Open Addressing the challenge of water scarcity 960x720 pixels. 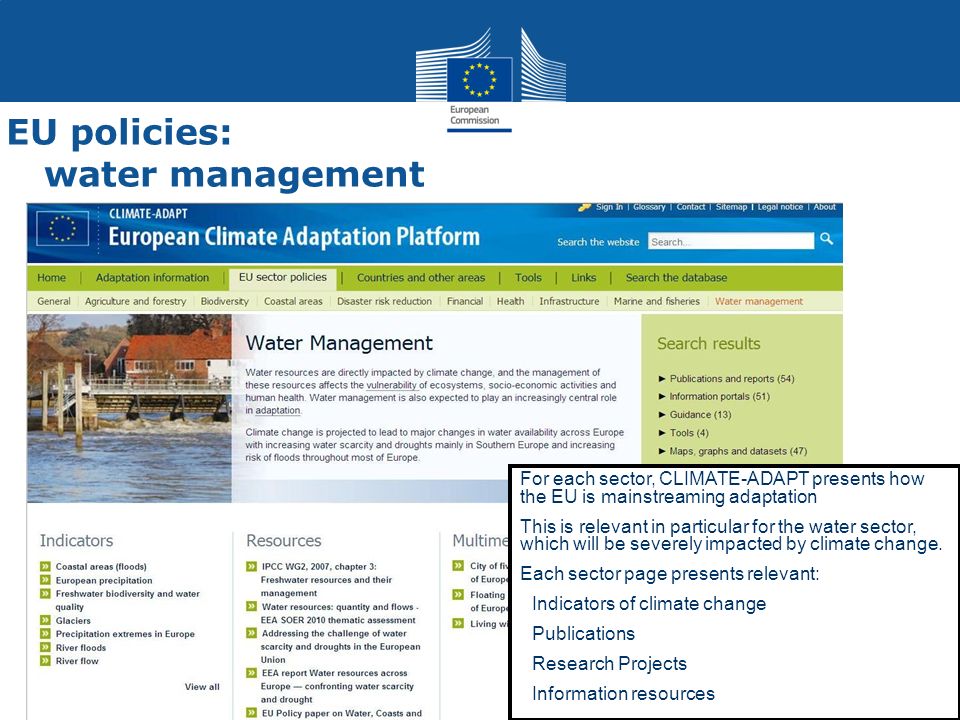coord(340,647)
